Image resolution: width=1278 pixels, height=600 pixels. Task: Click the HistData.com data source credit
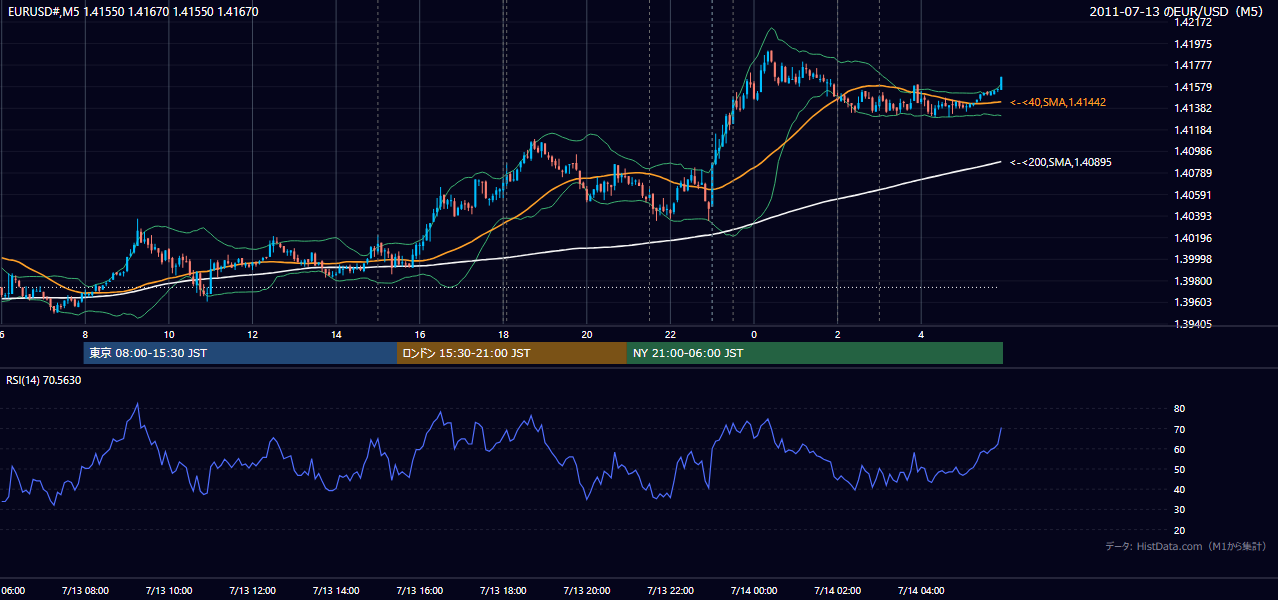(x=1186, y=546)
